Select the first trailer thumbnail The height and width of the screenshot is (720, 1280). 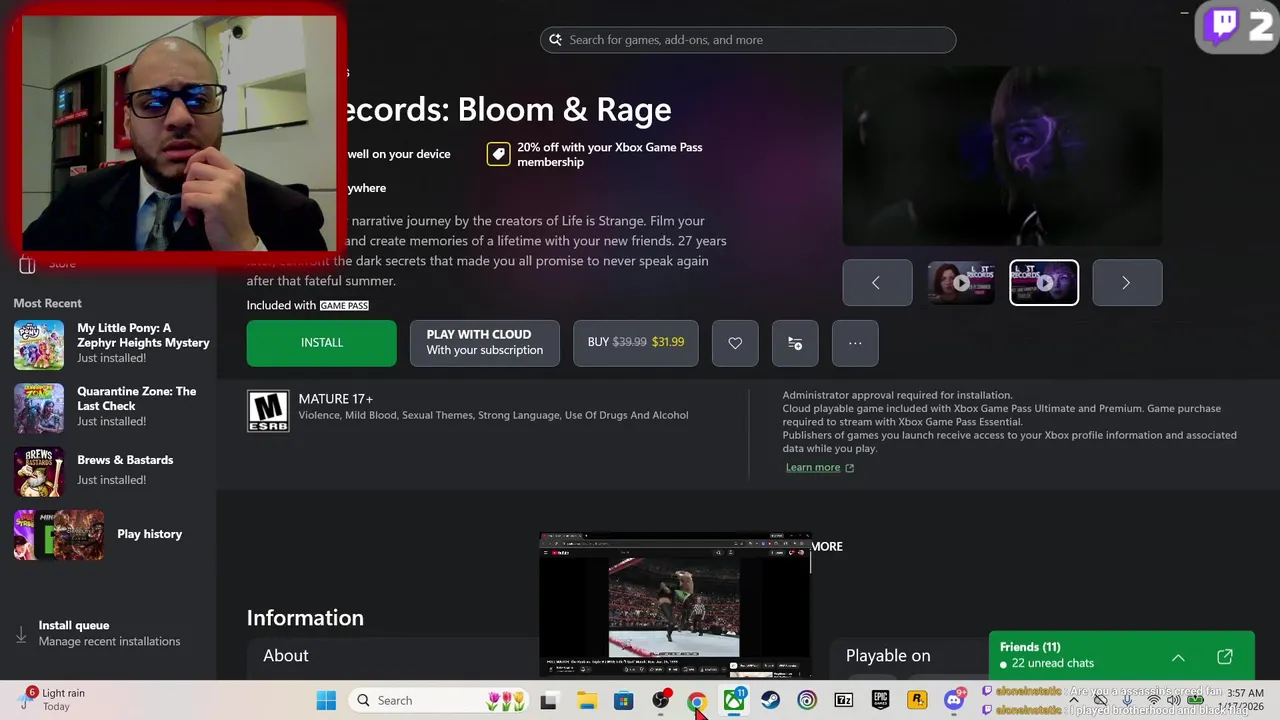pos(961,283)
